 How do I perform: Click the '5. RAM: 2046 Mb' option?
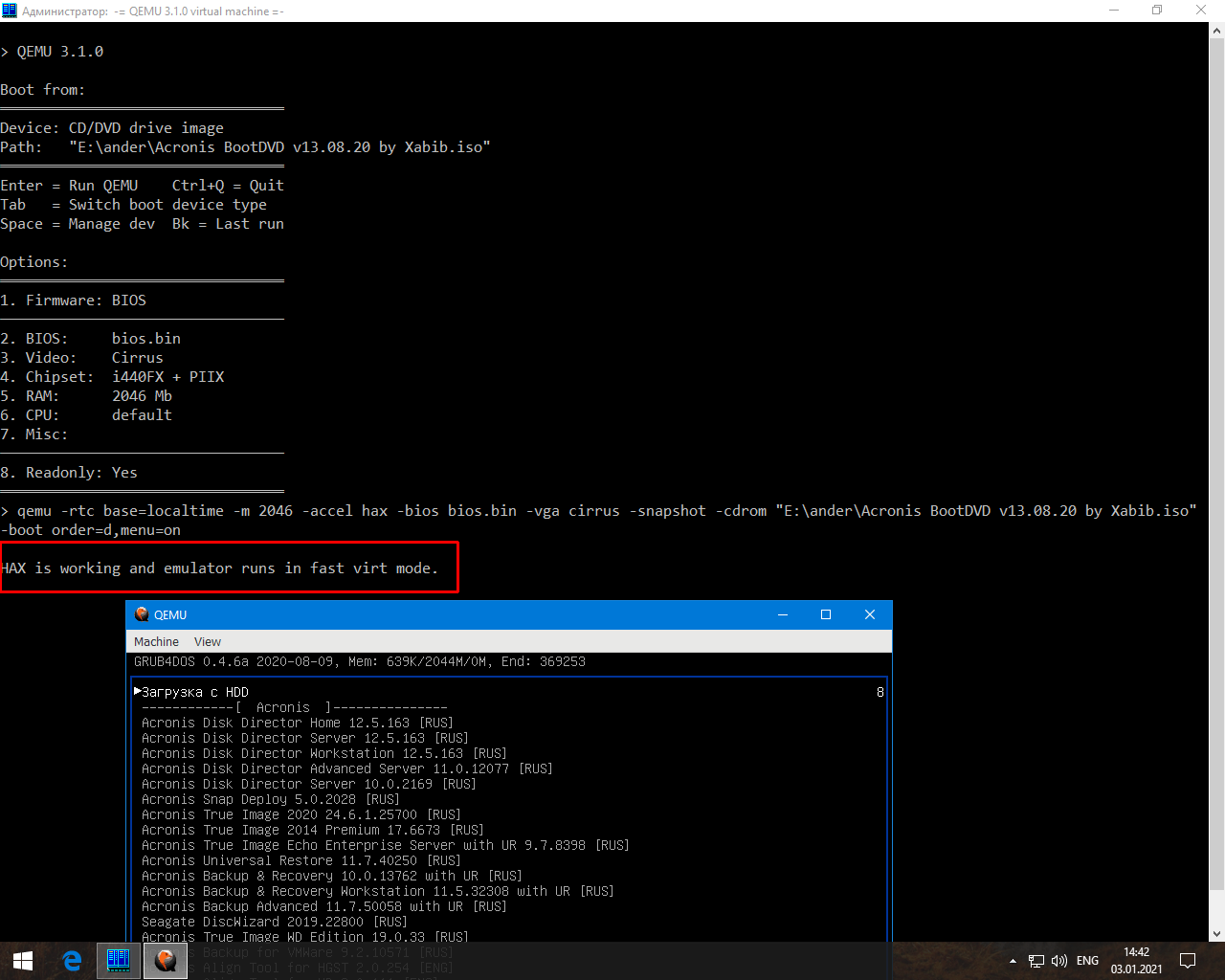86,396
